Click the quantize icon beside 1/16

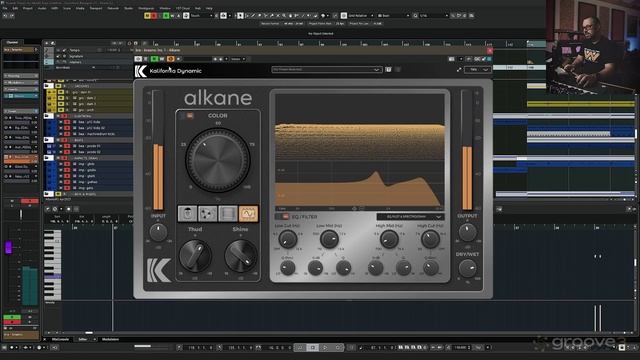click(415, 16)
